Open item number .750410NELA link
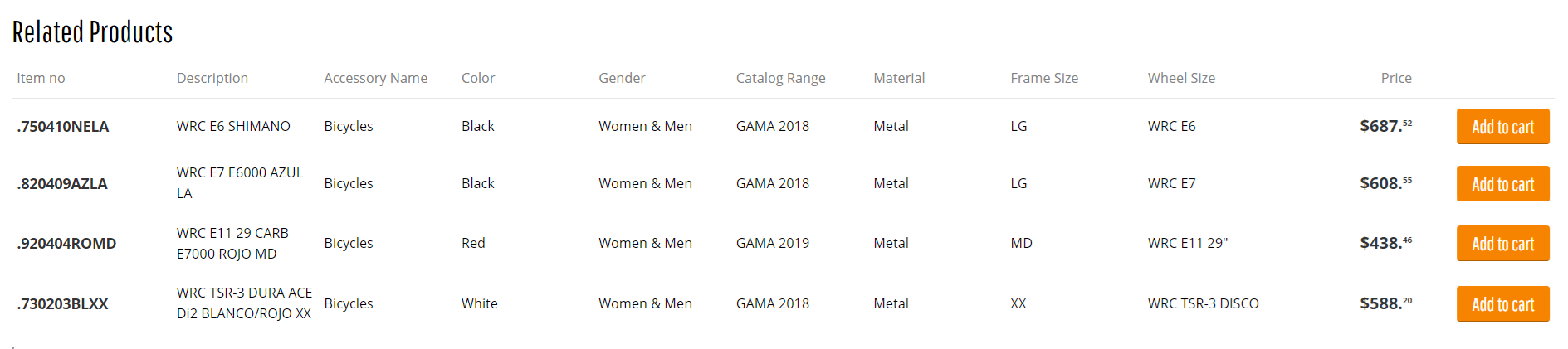 (63, 127)
